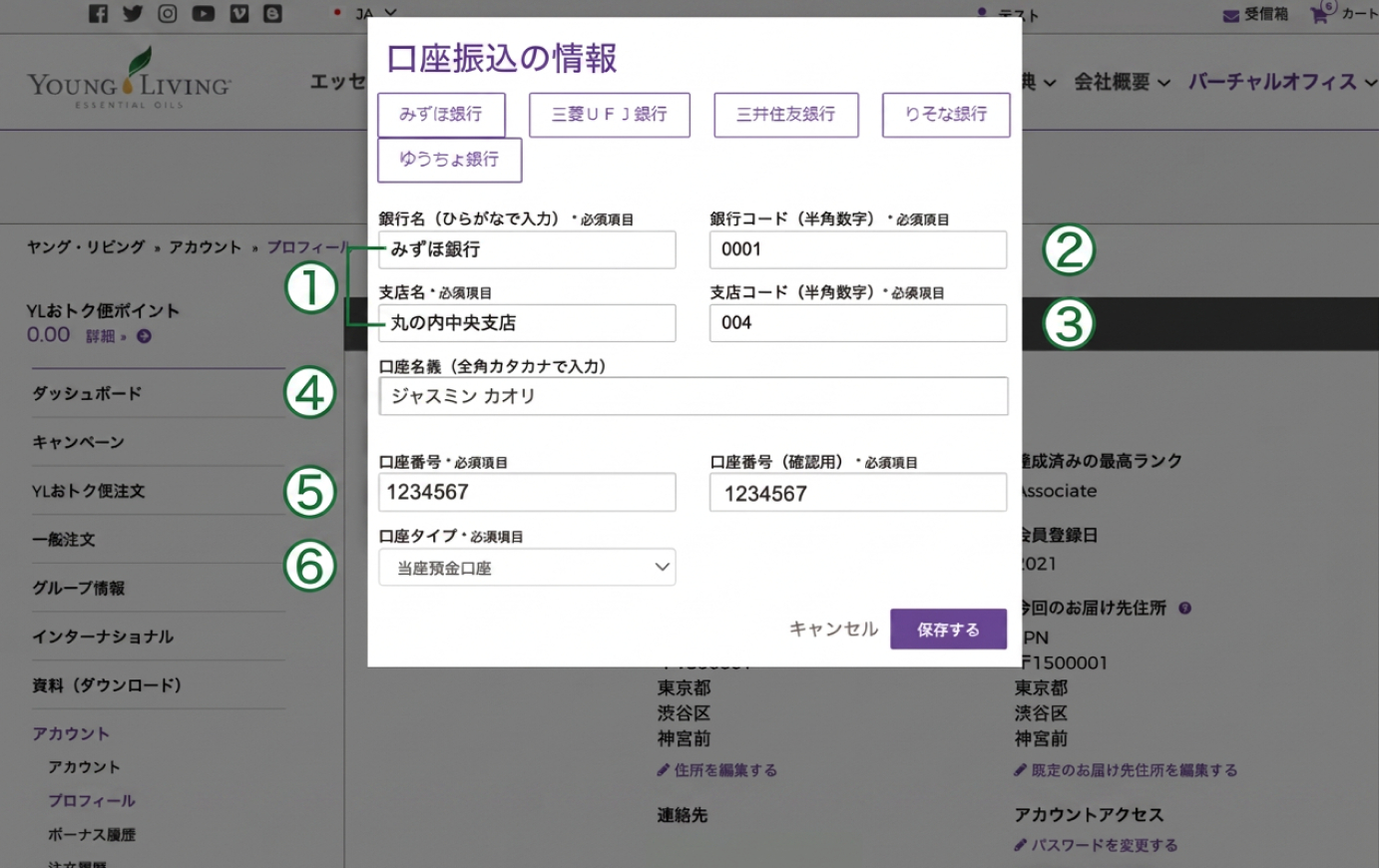Select the ゆうちょ銀行 preset button

[449, 160]
